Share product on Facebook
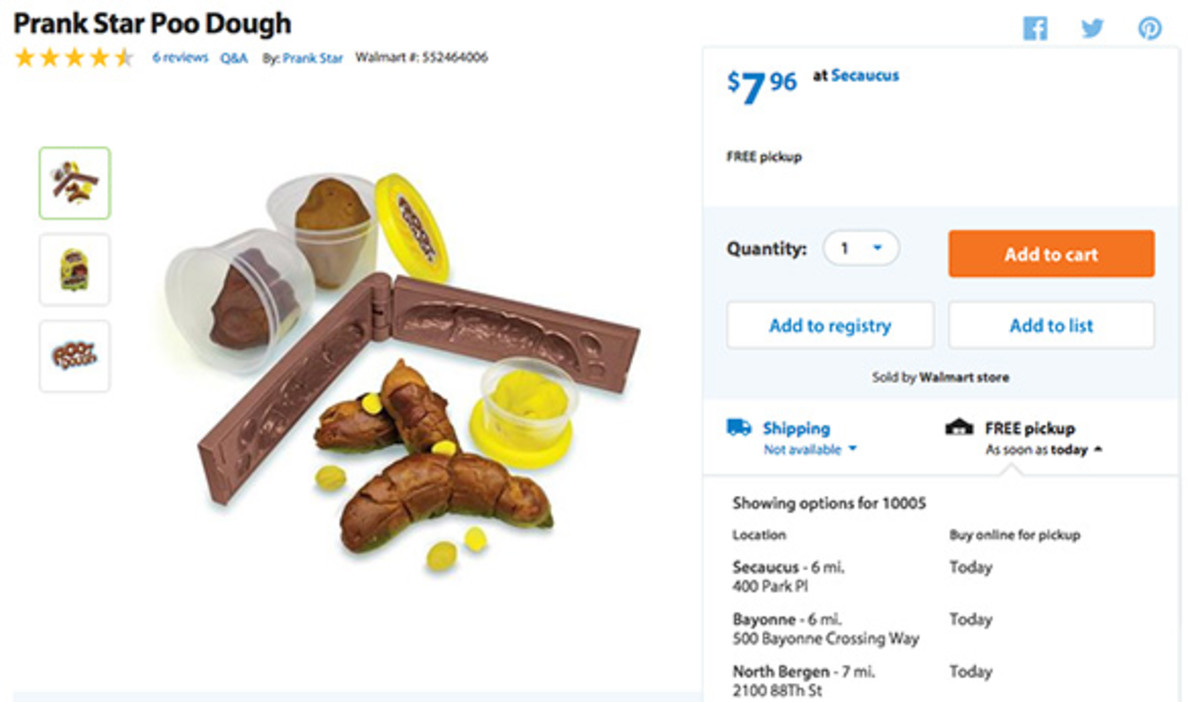Viewport: 1200px width, 702px height. [x=1036, y=29]
